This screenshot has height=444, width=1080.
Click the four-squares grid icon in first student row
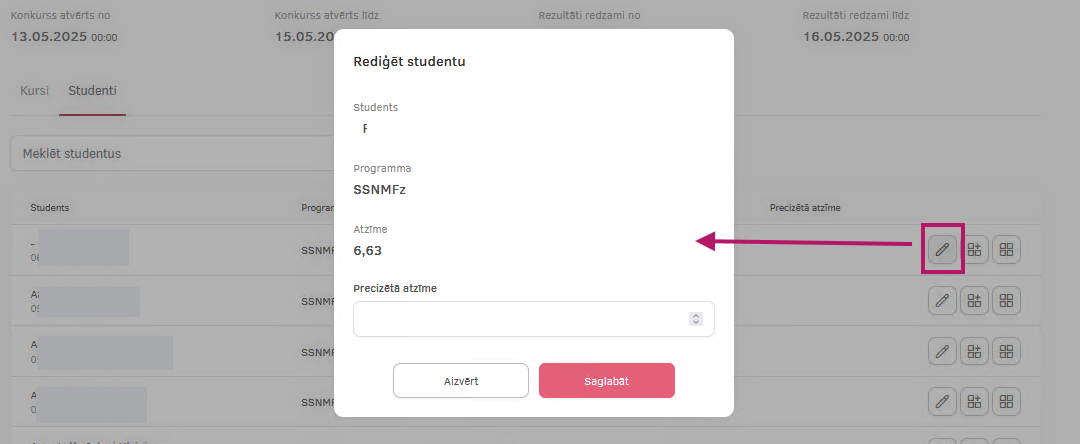[1006, 249]
